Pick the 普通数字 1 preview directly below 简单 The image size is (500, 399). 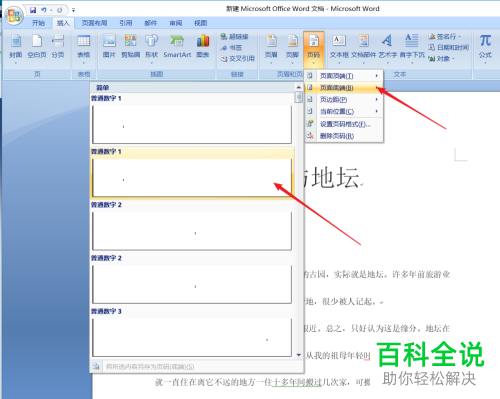(192, 120)
